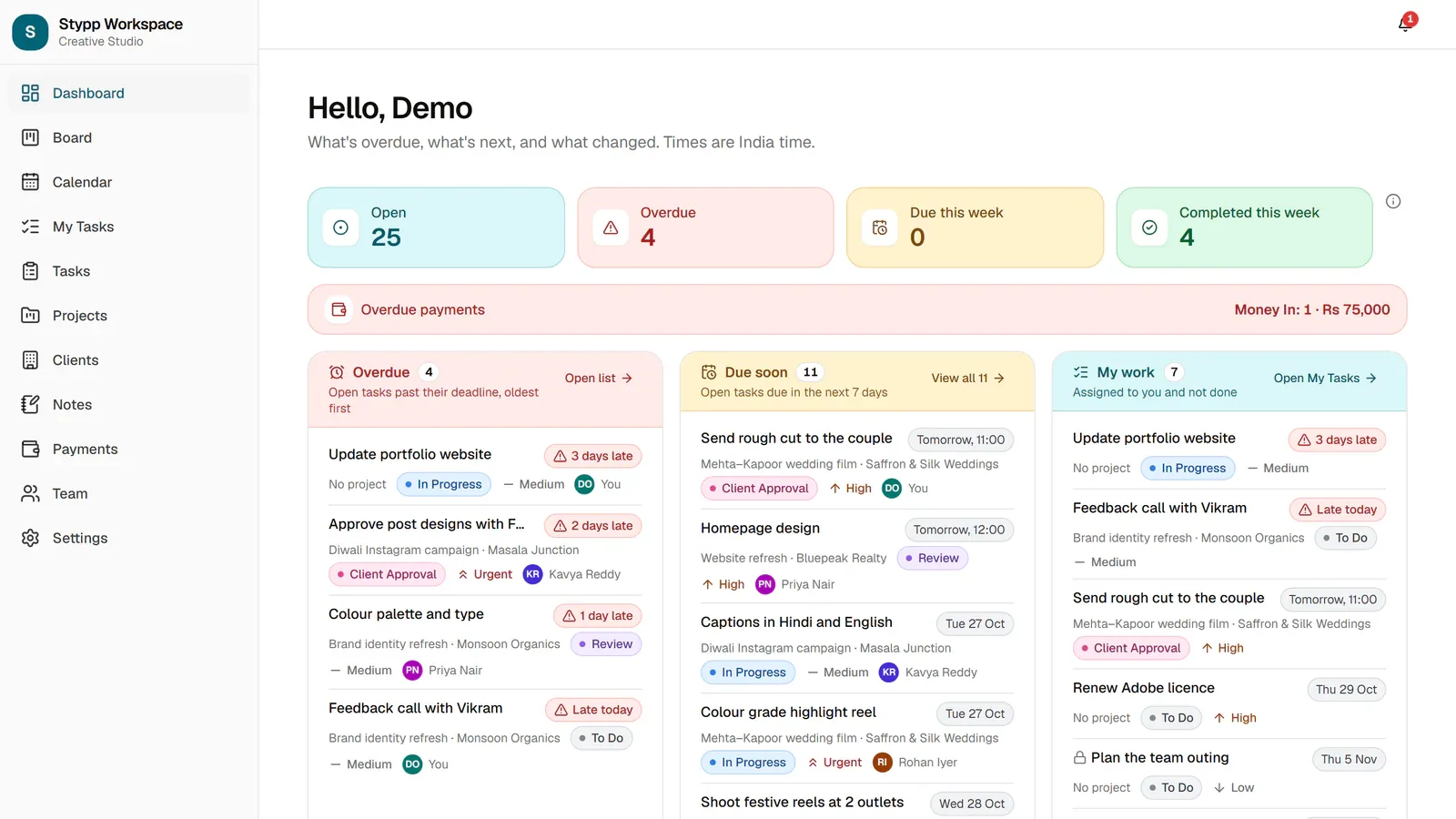The width and height of the screenshot is (1456, 819).
Task: Open Clients in the sidebar
Action: [x=128, y=360]
